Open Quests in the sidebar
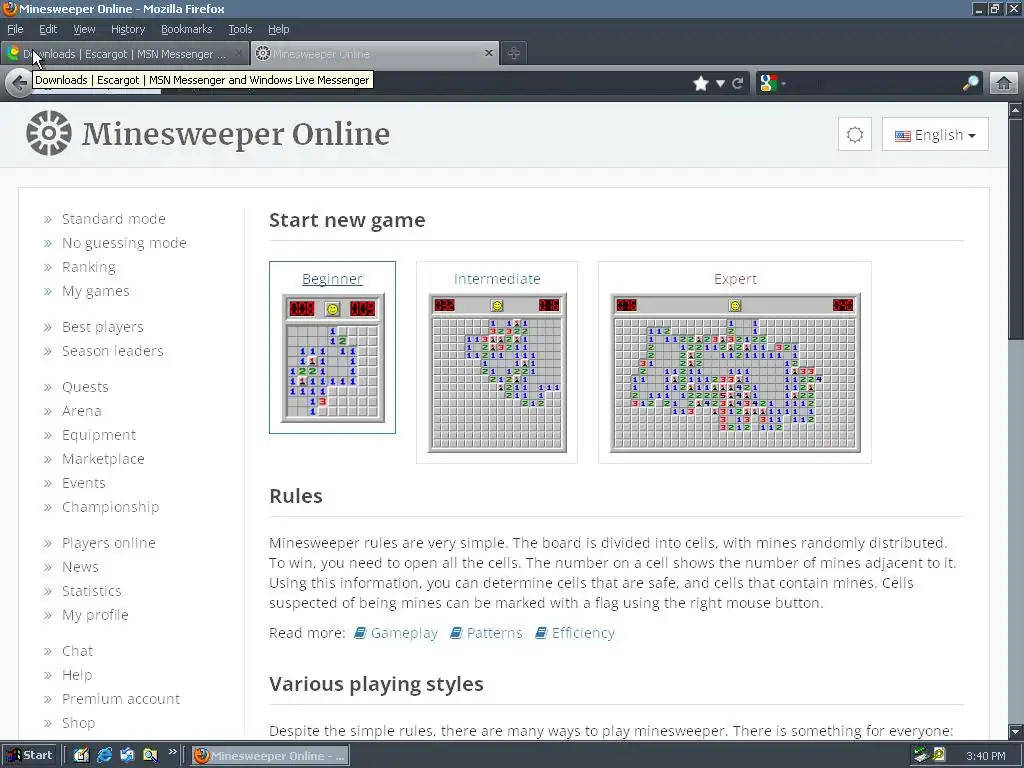Viewport: 1024px width, 768px height. click(x=85, y=387)
